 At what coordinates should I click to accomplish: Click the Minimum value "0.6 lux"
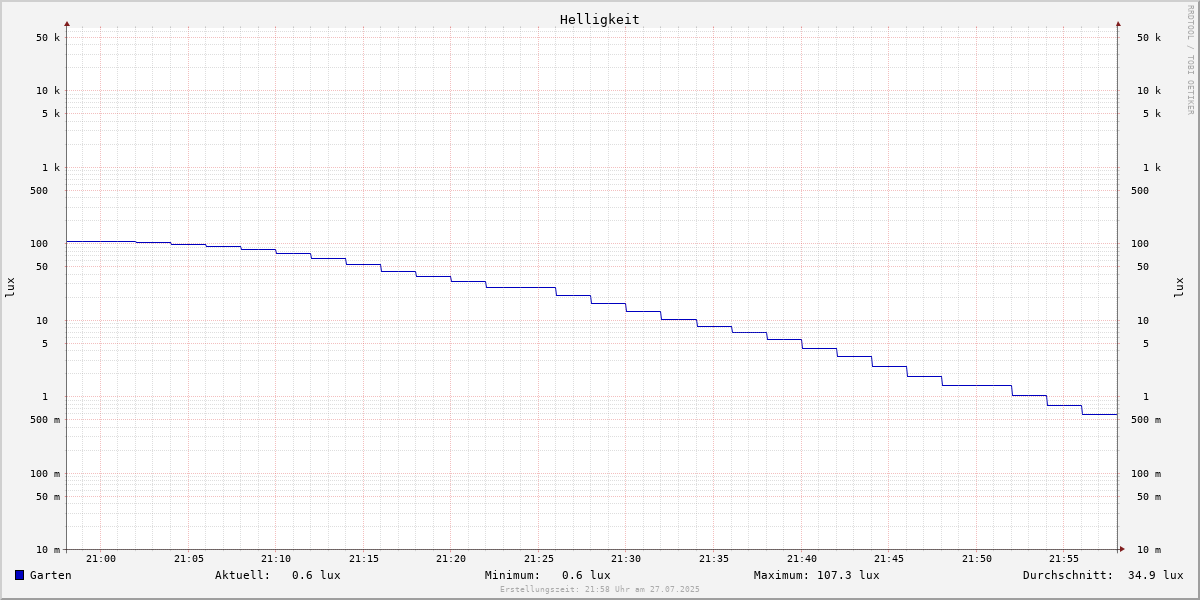(x=586, y=575)
